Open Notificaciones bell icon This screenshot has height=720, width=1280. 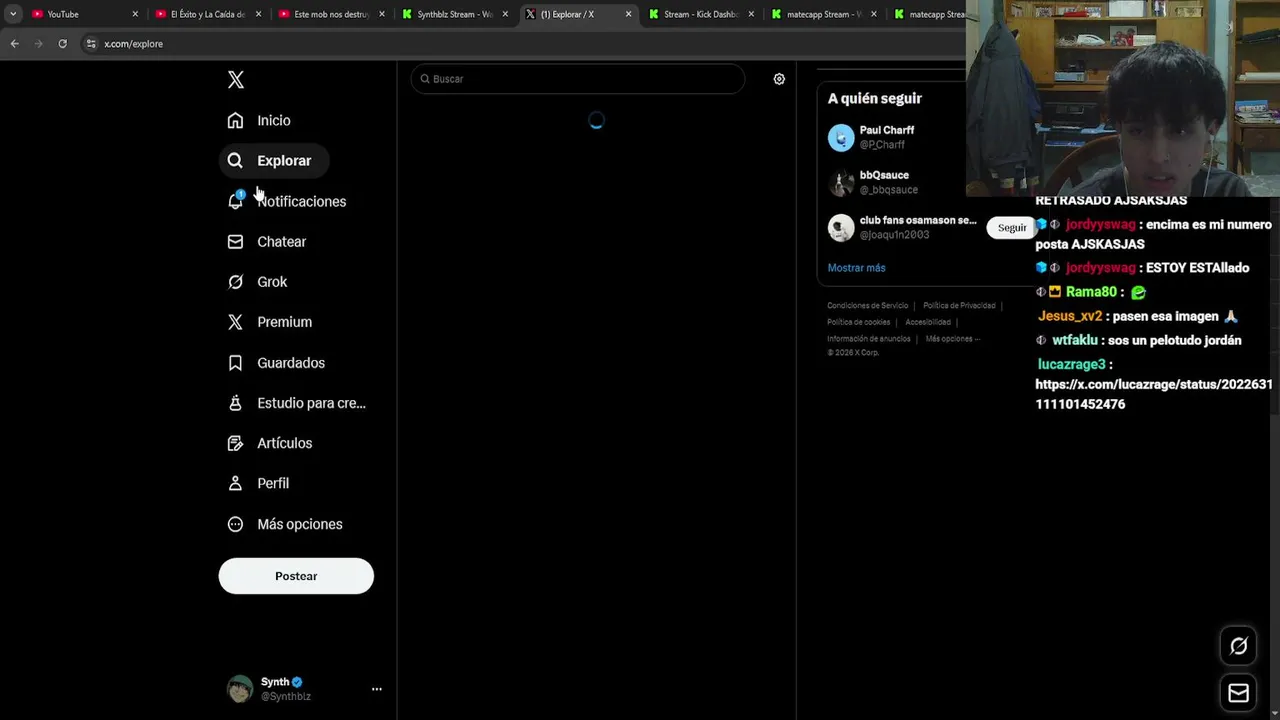coord(235,200)
